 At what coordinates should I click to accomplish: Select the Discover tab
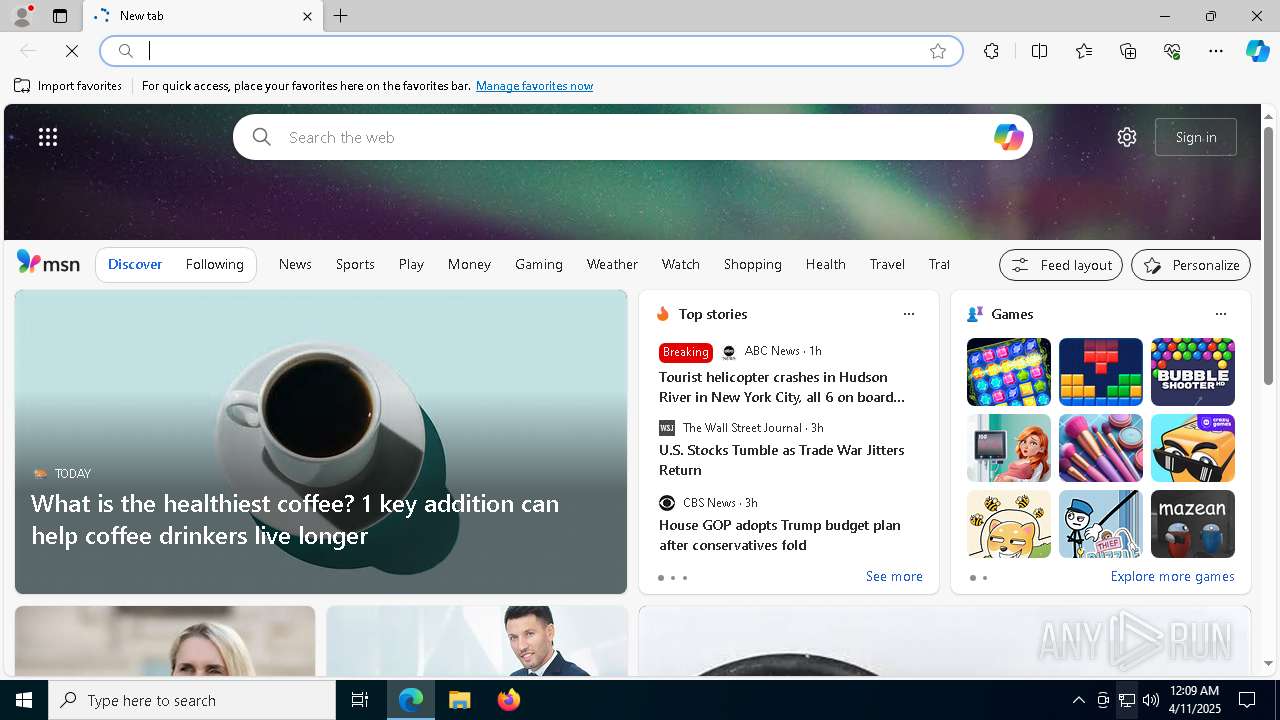(x=135, y=264)
